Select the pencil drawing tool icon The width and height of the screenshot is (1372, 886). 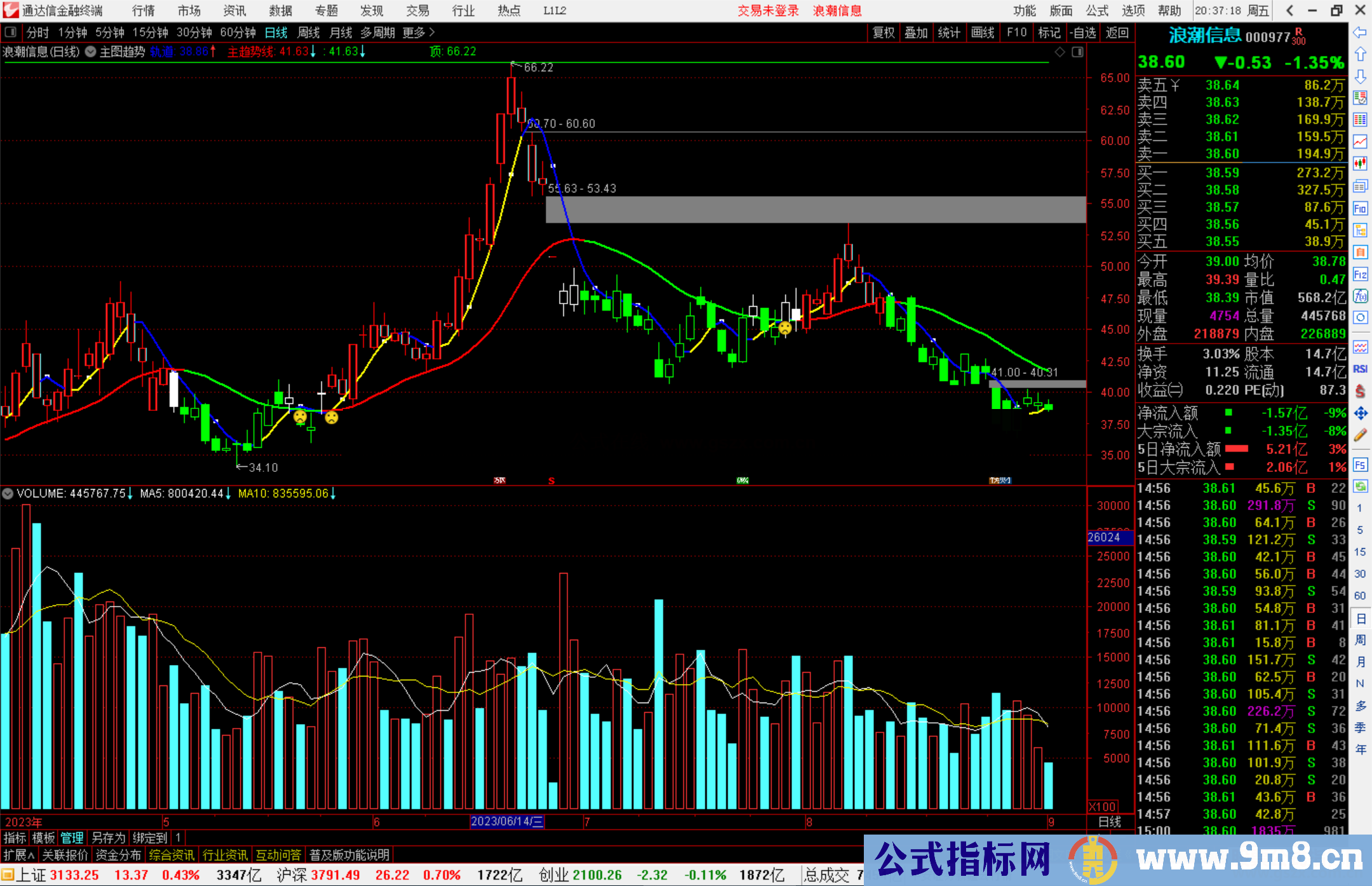coord(1360,436)
